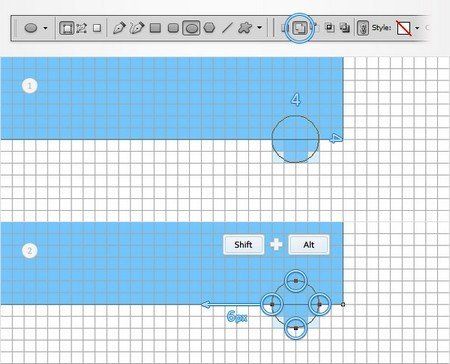Select the Line tool

(x=227, y=28)
